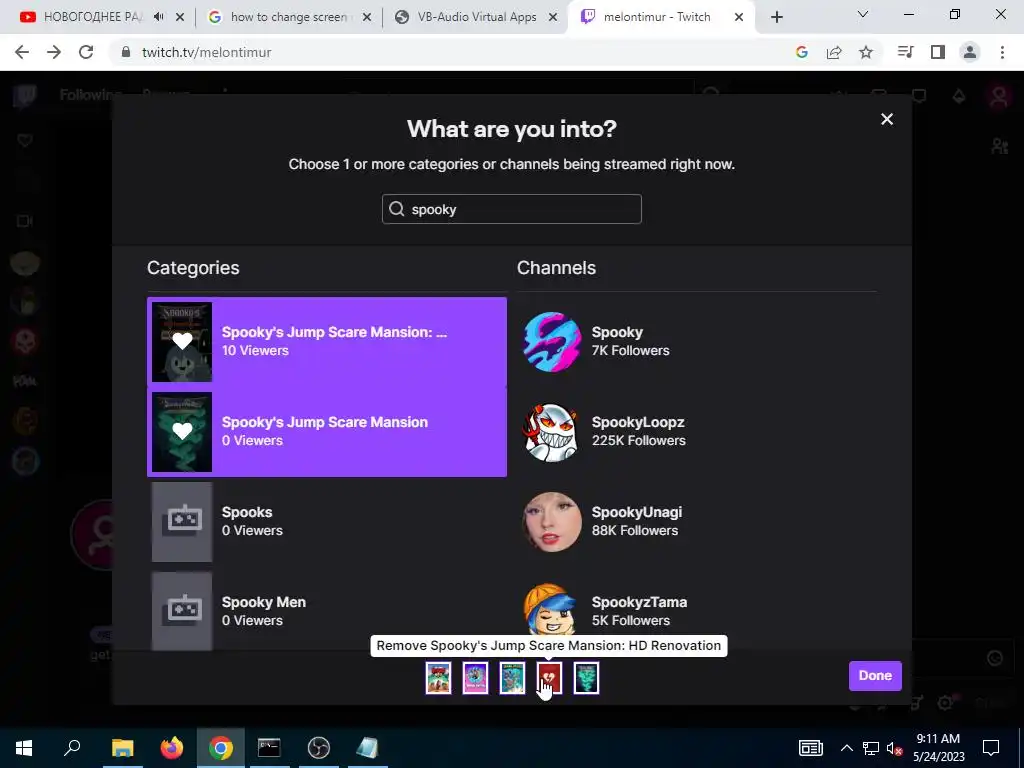Open a new browser tab
1024x768 pixels.
(776, 17)
